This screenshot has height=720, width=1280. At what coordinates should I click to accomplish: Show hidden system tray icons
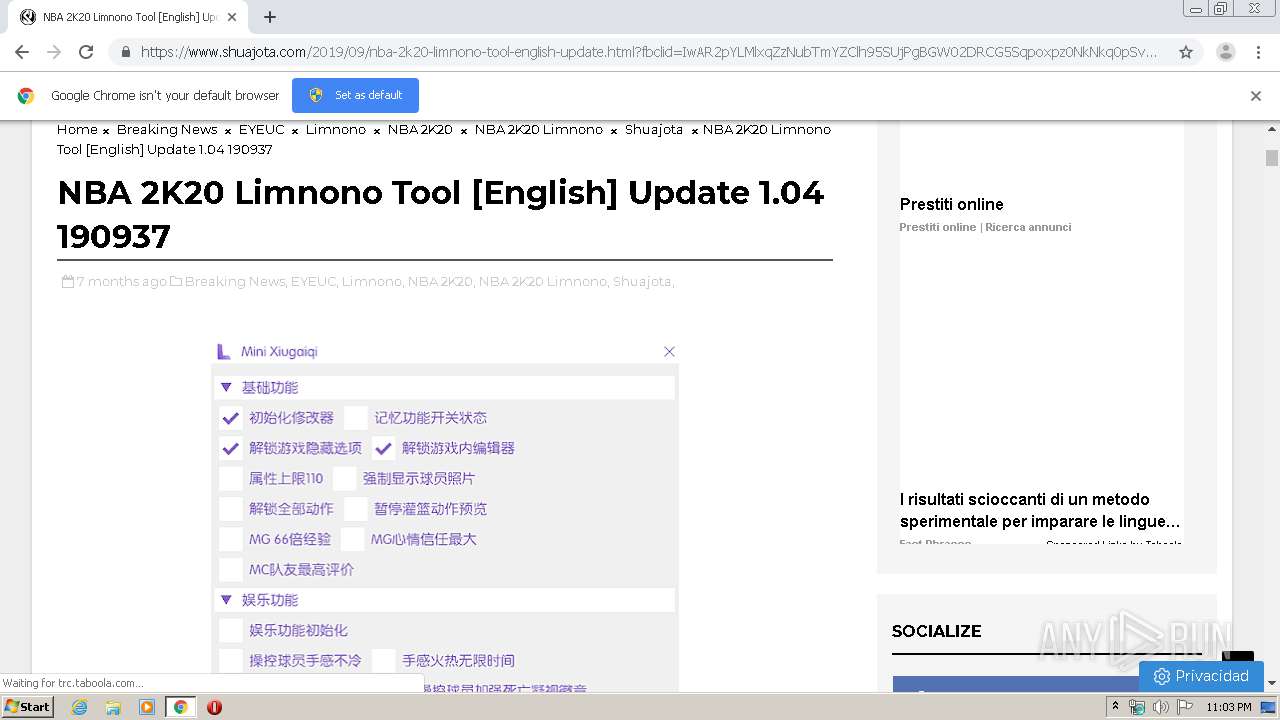click(1115, 707)
